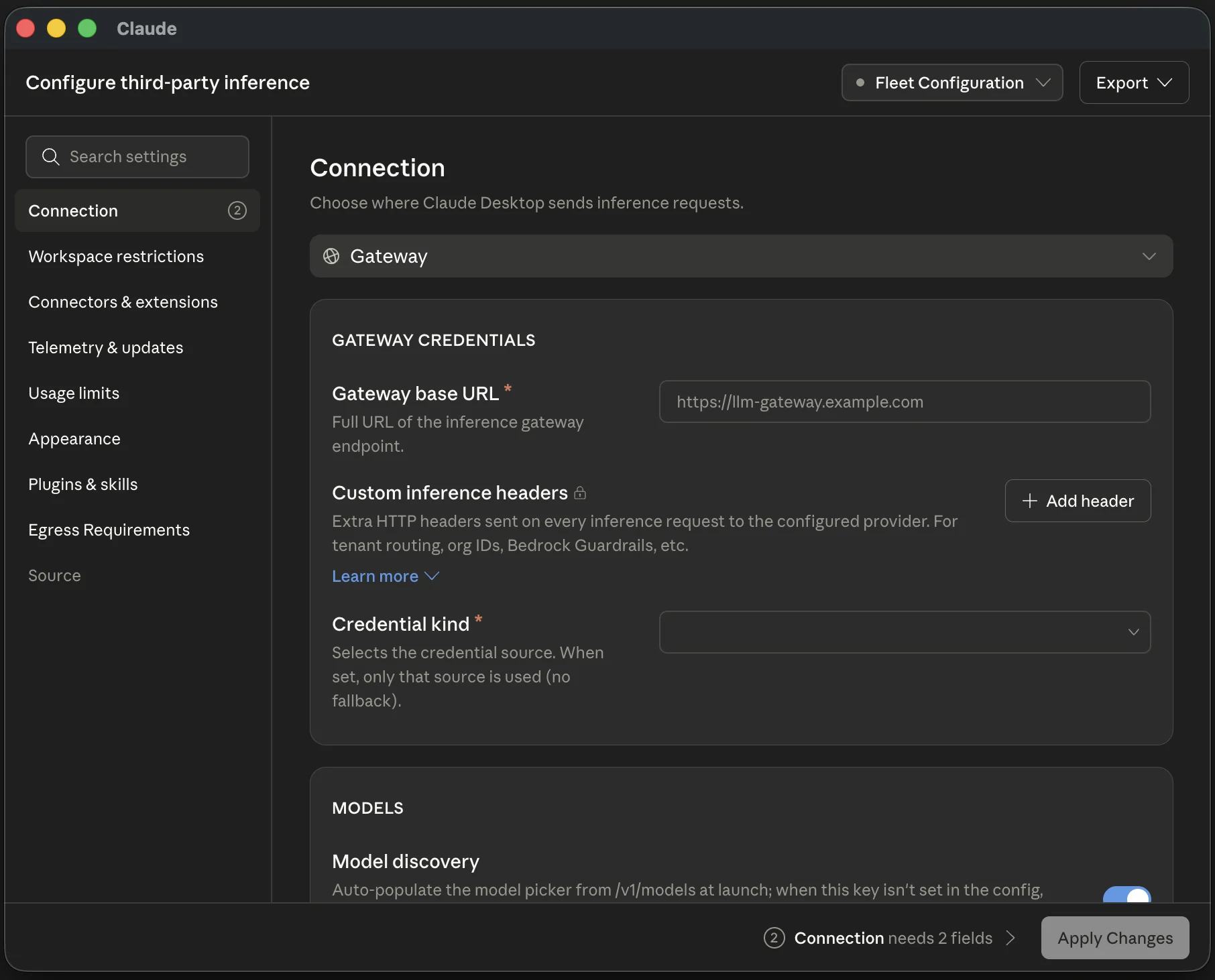This screenshot has width=1215, height=980.
Task: Expand the Learn more section
Action: coord(386,576)
